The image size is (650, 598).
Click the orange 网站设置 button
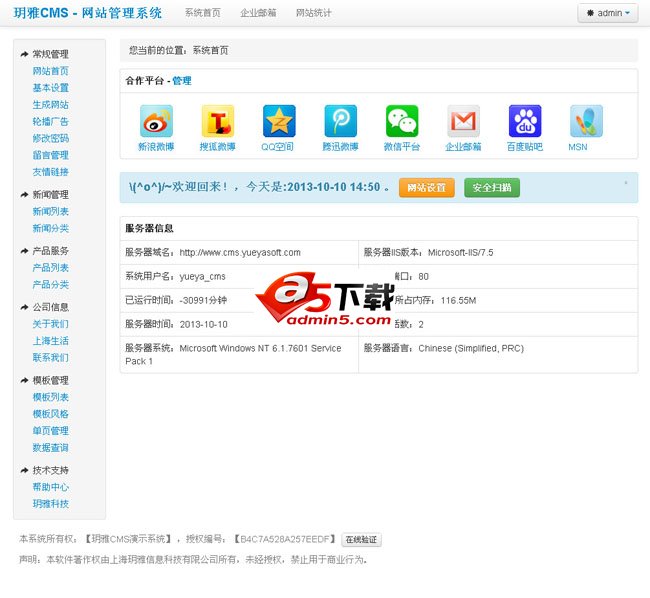[x=427, y=188]
